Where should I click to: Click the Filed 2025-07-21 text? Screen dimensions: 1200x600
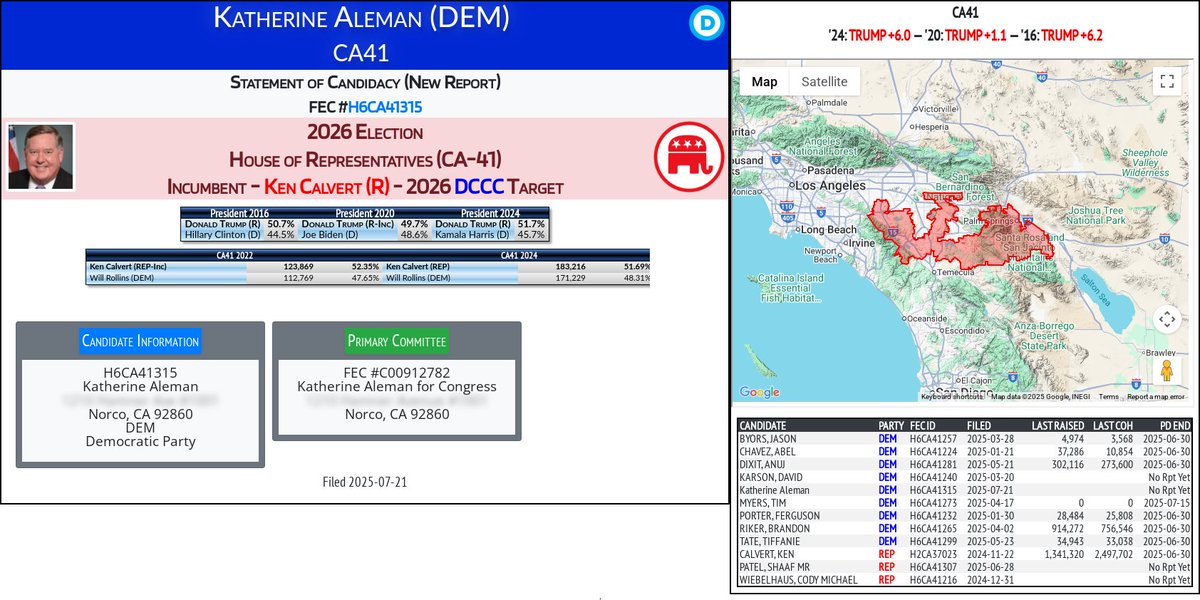364,482
